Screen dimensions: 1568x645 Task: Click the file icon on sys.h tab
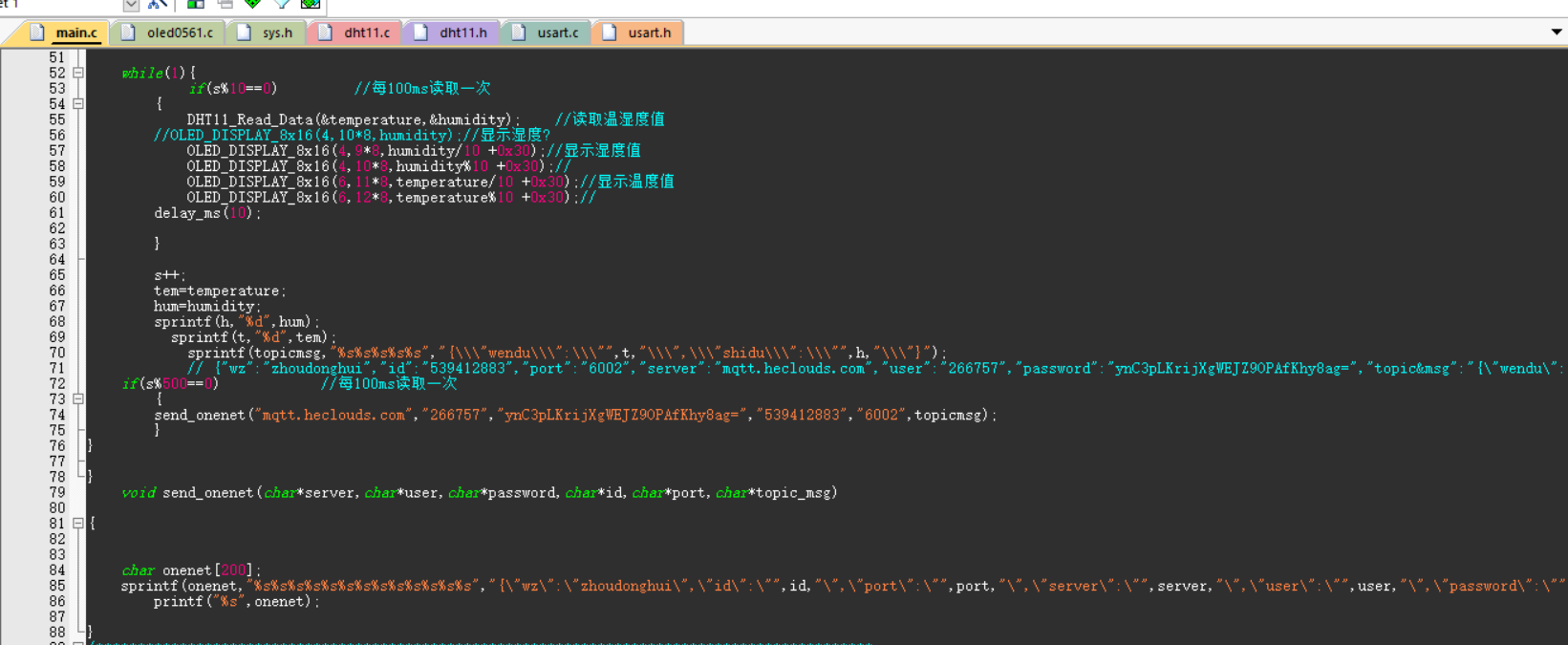coord(244,32)
